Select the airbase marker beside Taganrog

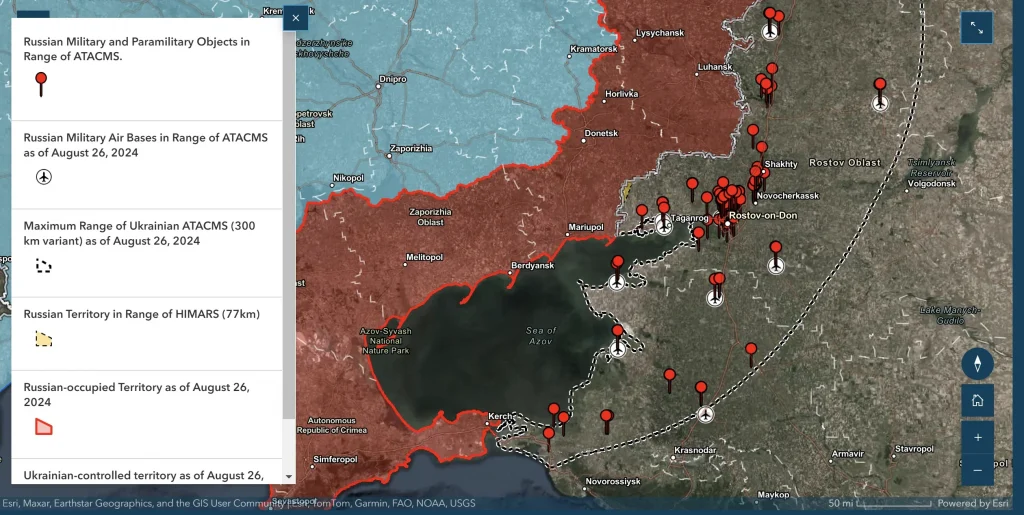664,226
